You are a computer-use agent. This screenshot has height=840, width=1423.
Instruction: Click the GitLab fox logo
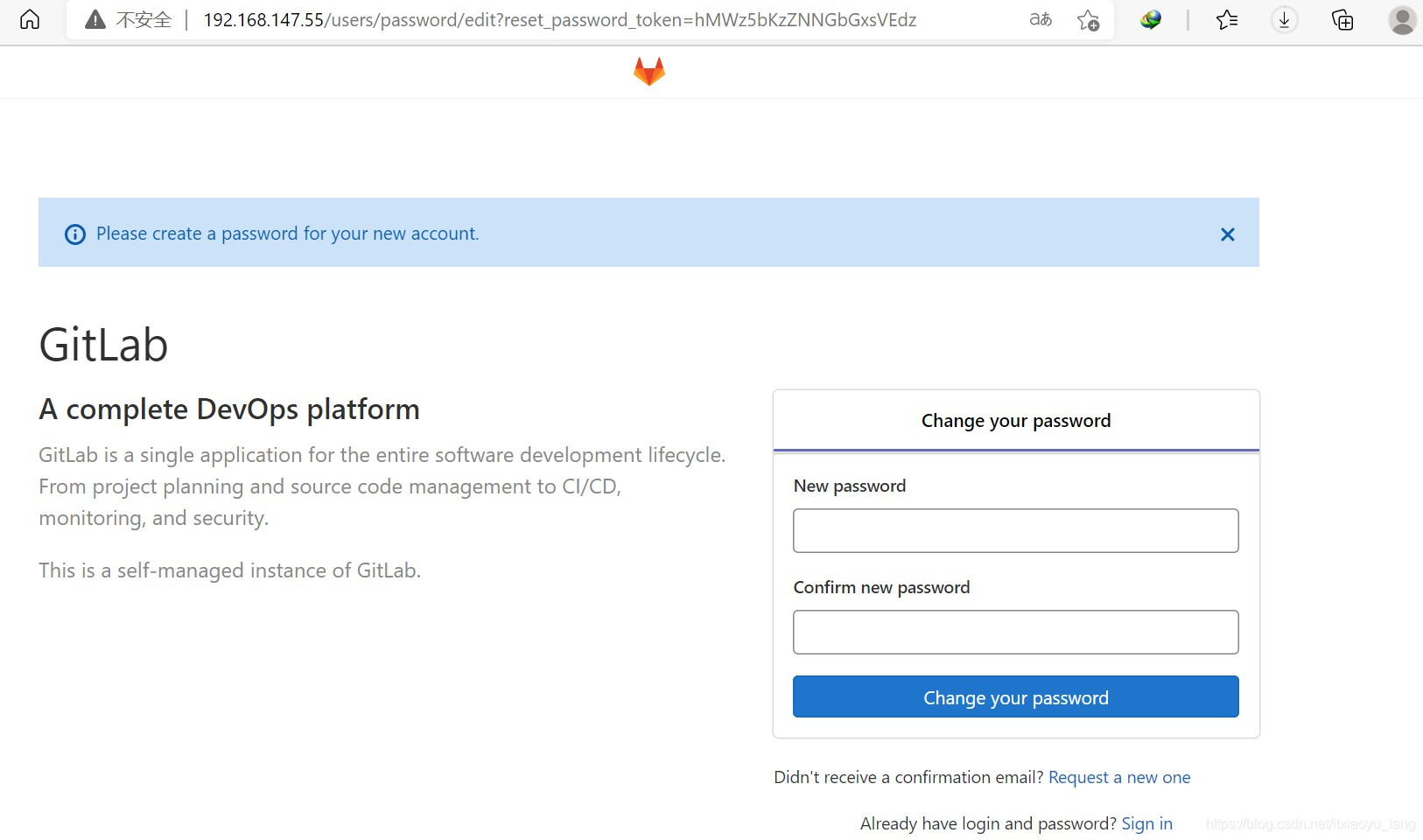point(649,71)
